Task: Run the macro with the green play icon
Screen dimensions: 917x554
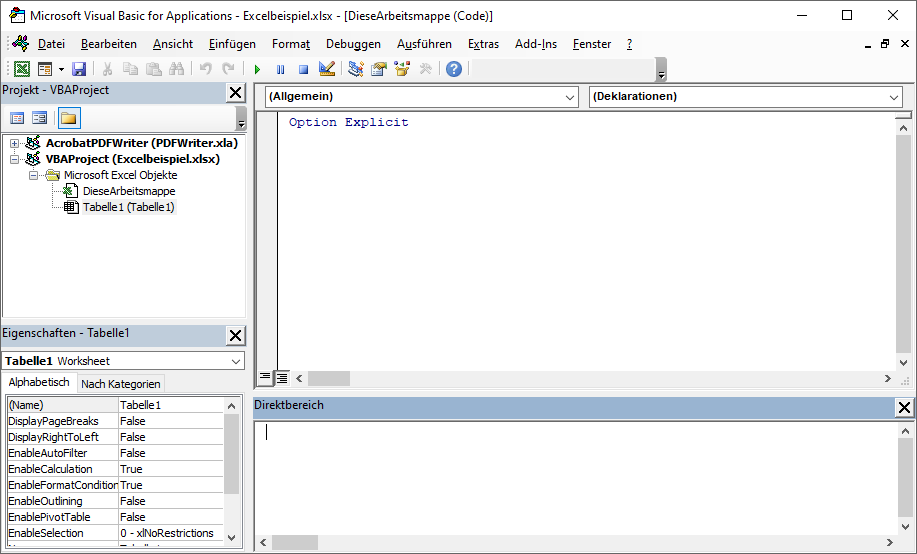Action: [x=257, y=69]
